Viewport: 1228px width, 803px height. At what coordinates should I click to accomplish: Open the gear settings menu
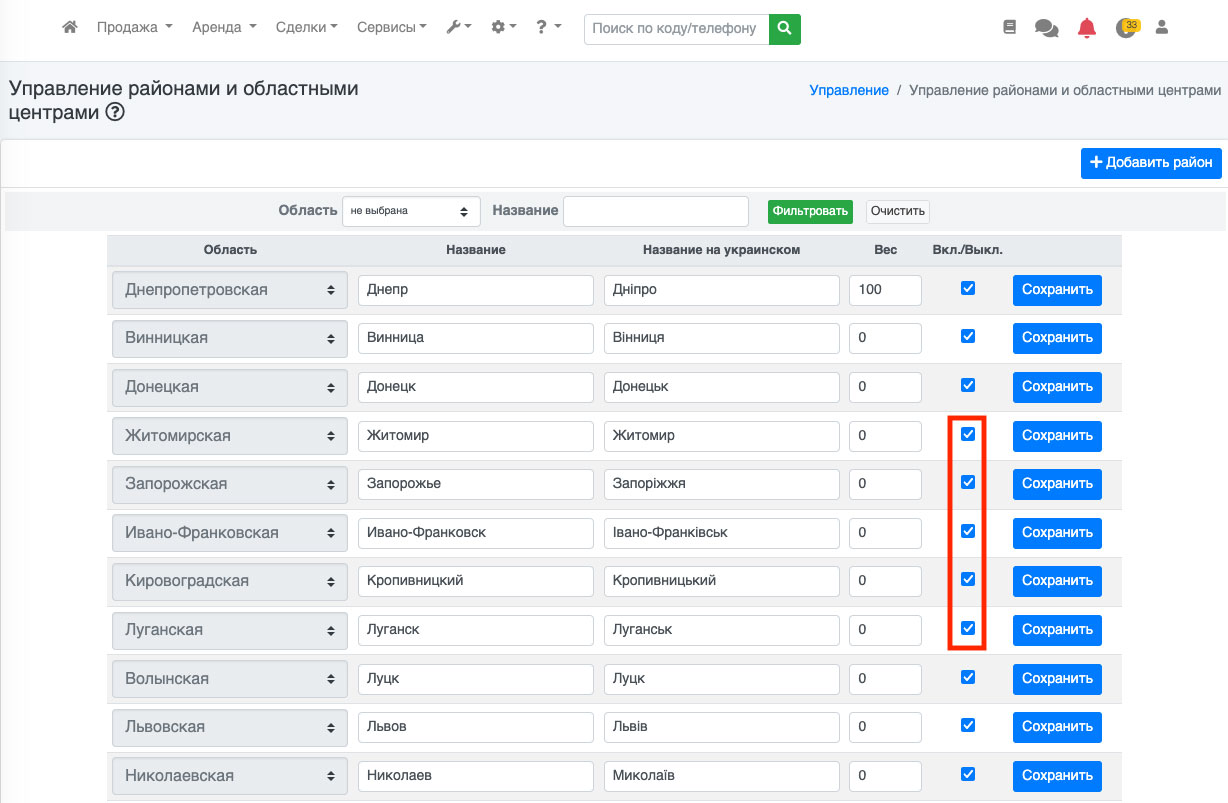tap(503, 28)
